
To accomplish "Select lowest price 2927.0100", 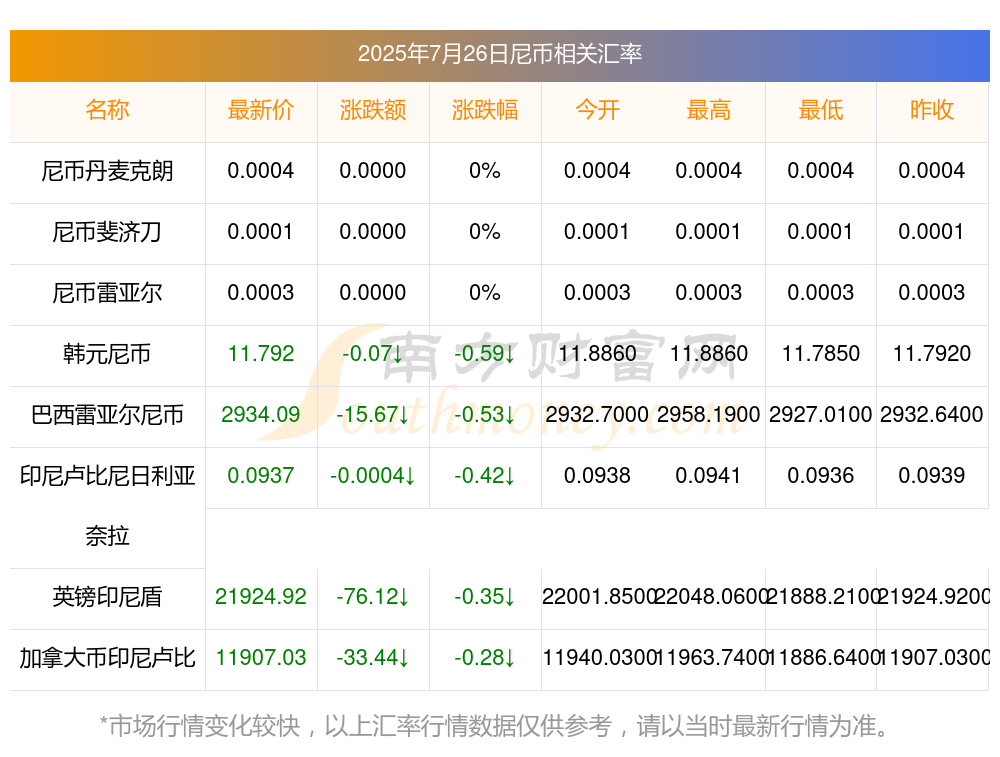I will (821, 415).
